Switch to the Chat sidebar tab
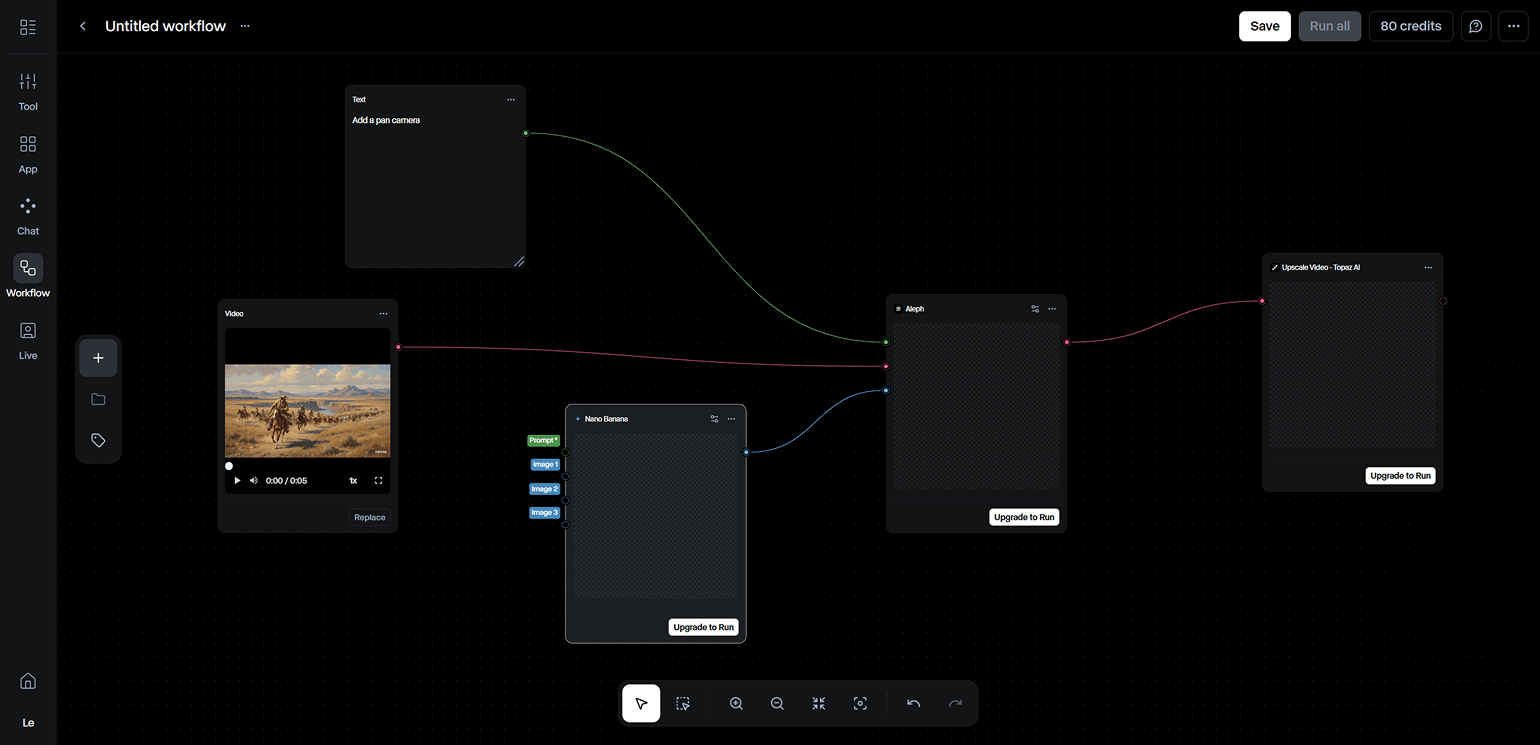Viewport: 1540px width, 745px height. click(x=28, y=215)
